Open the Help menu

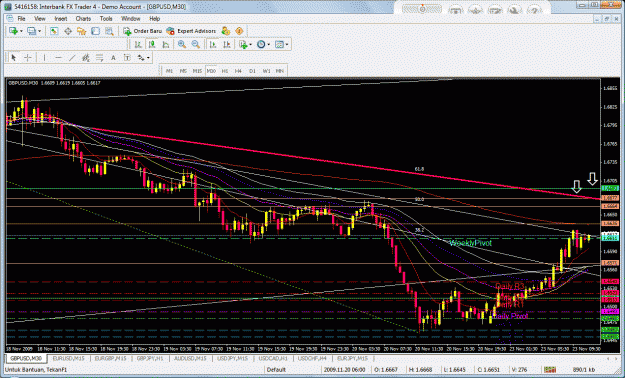[155, 19]
